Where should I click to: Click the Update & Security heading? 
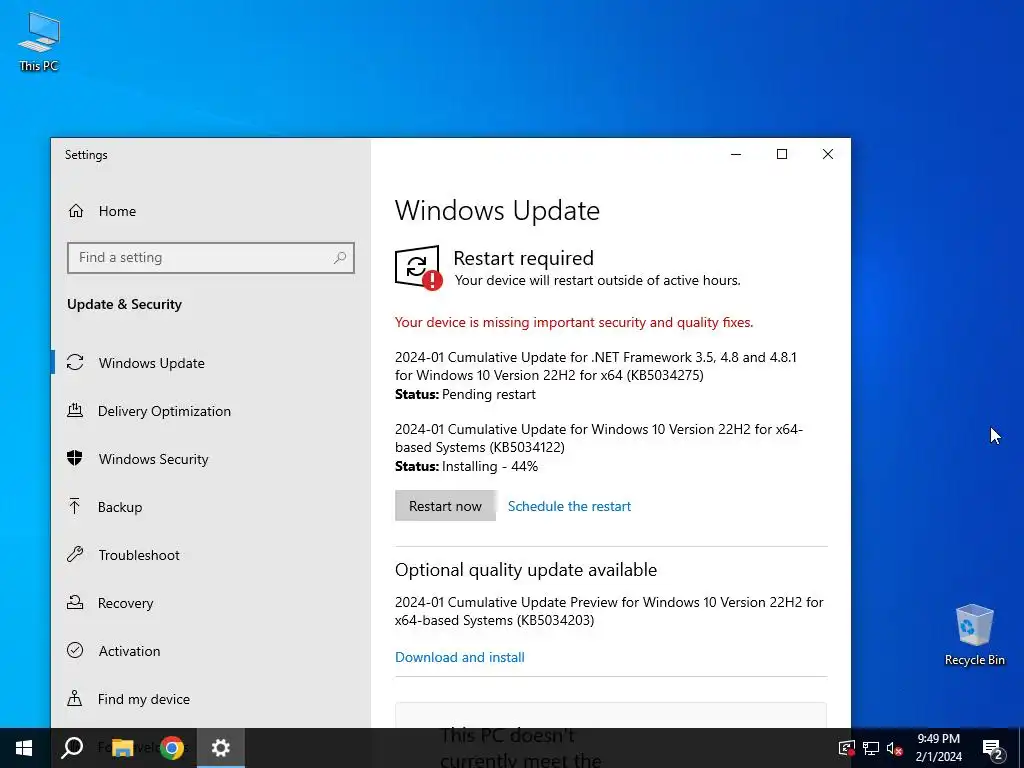point(124,304)
